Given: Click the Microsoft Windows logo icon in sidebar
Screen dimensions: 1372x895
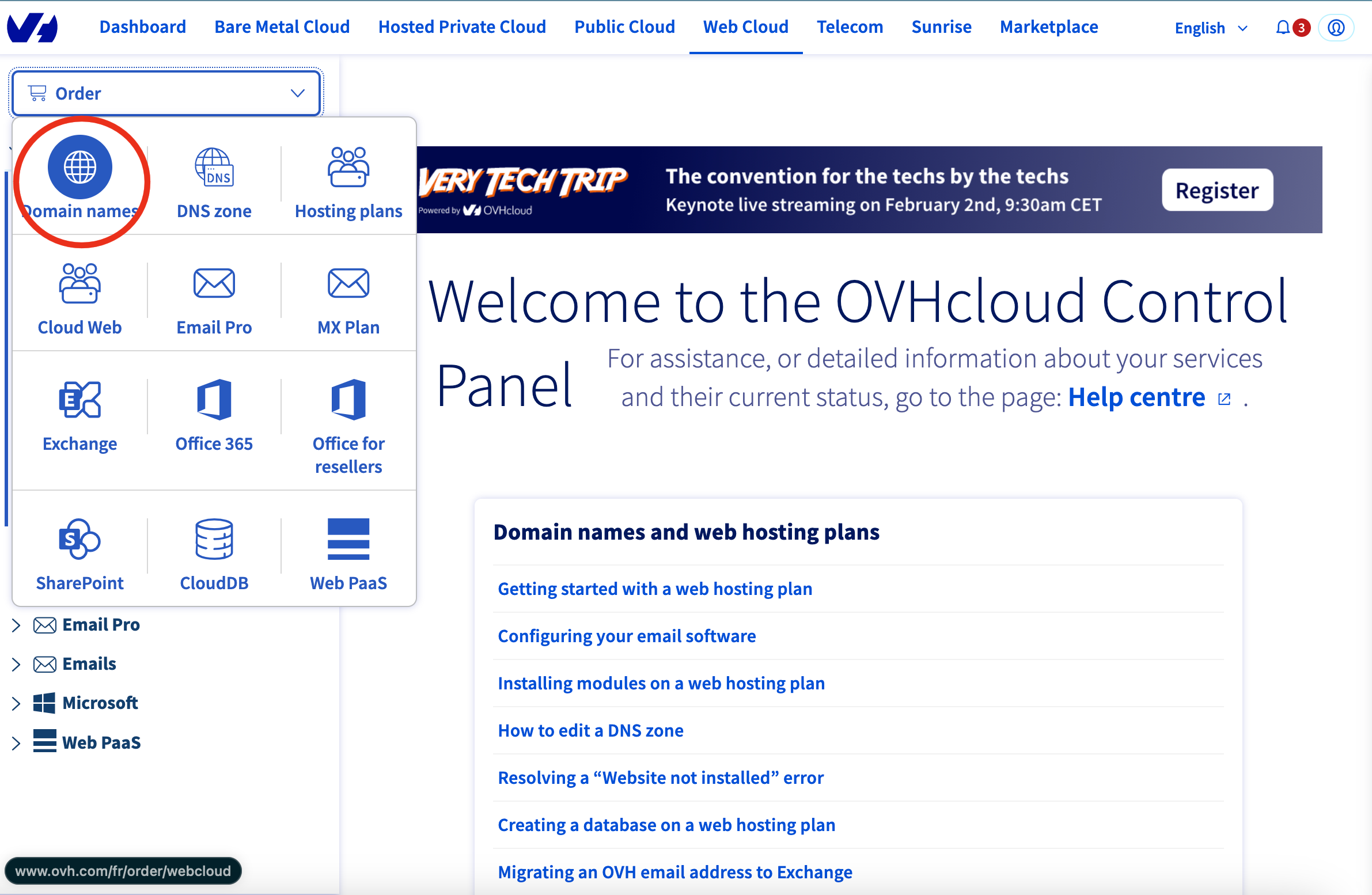Looking at the screenshot, I should click(44, 703).
